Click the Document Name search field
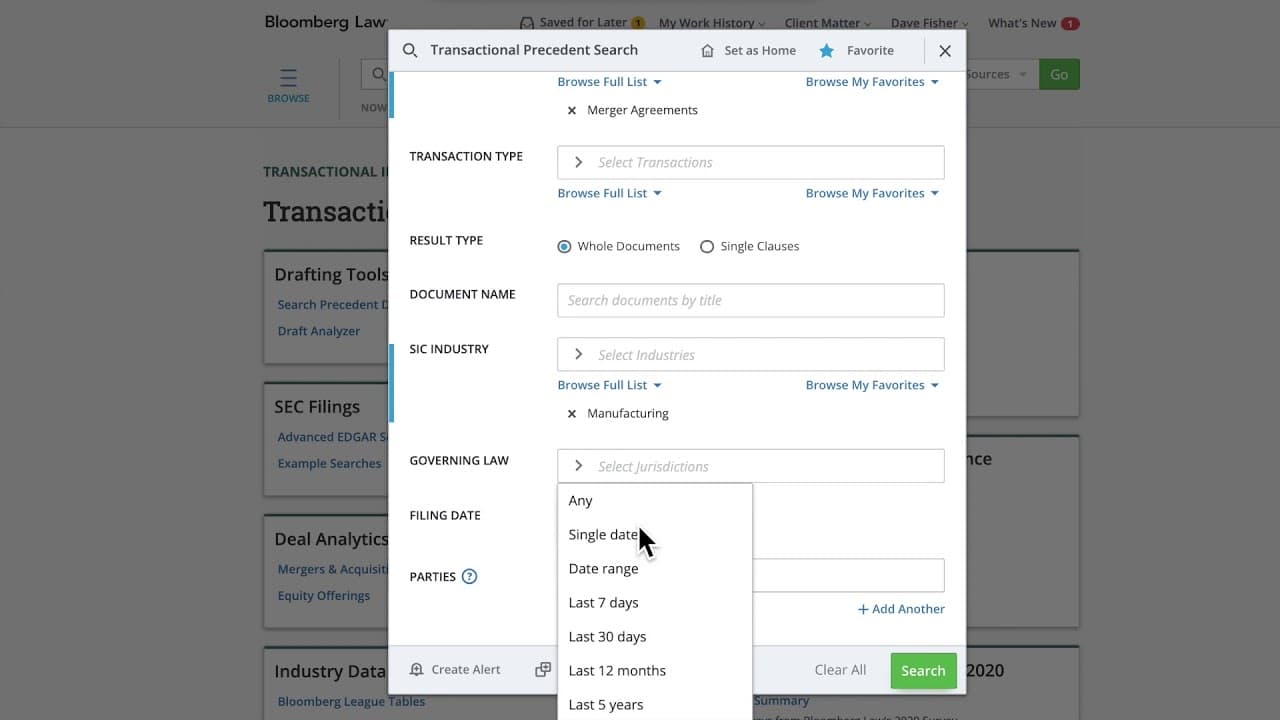Image resolution: width=1280 pixels, height=720 pixels. [751, 300]
